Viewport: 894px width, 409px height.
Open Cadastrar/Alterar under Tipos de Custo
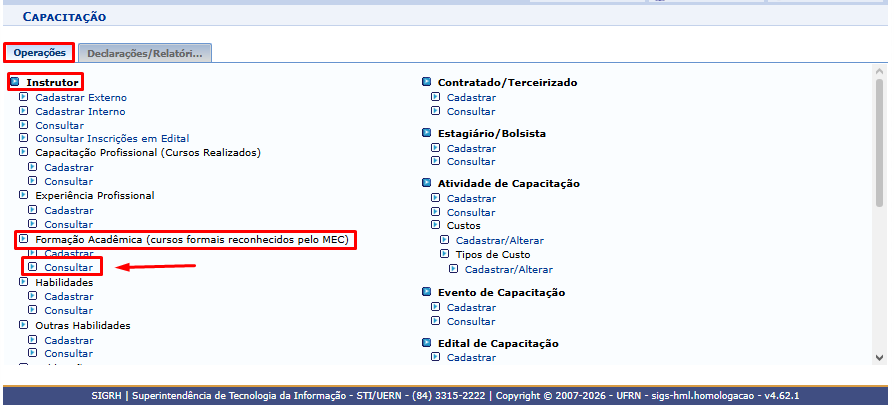pyautogui.click(x=509, y=269)
